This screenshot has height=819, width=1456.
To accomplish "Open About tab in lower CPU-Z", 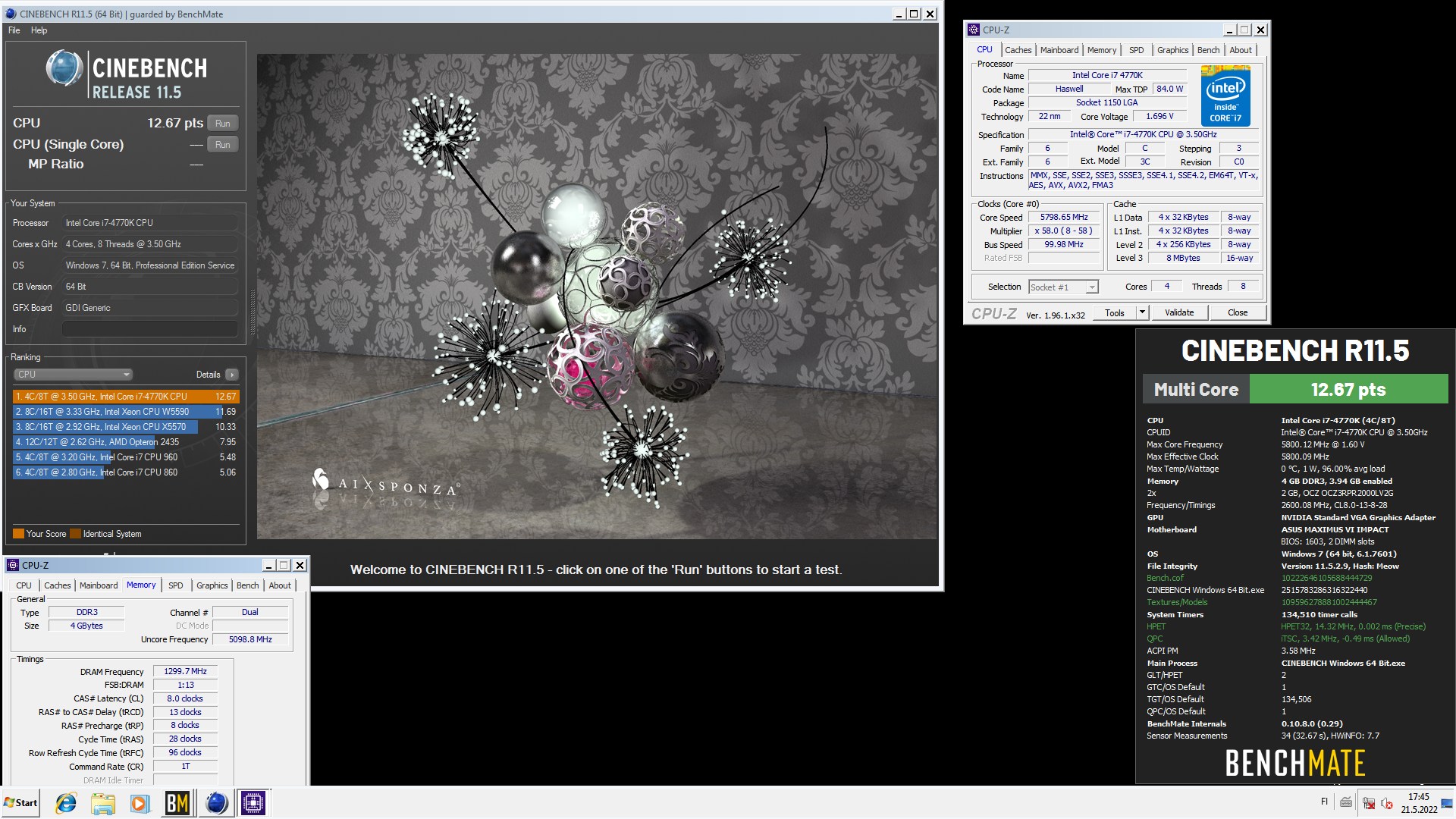I will [x=280, y=585].
